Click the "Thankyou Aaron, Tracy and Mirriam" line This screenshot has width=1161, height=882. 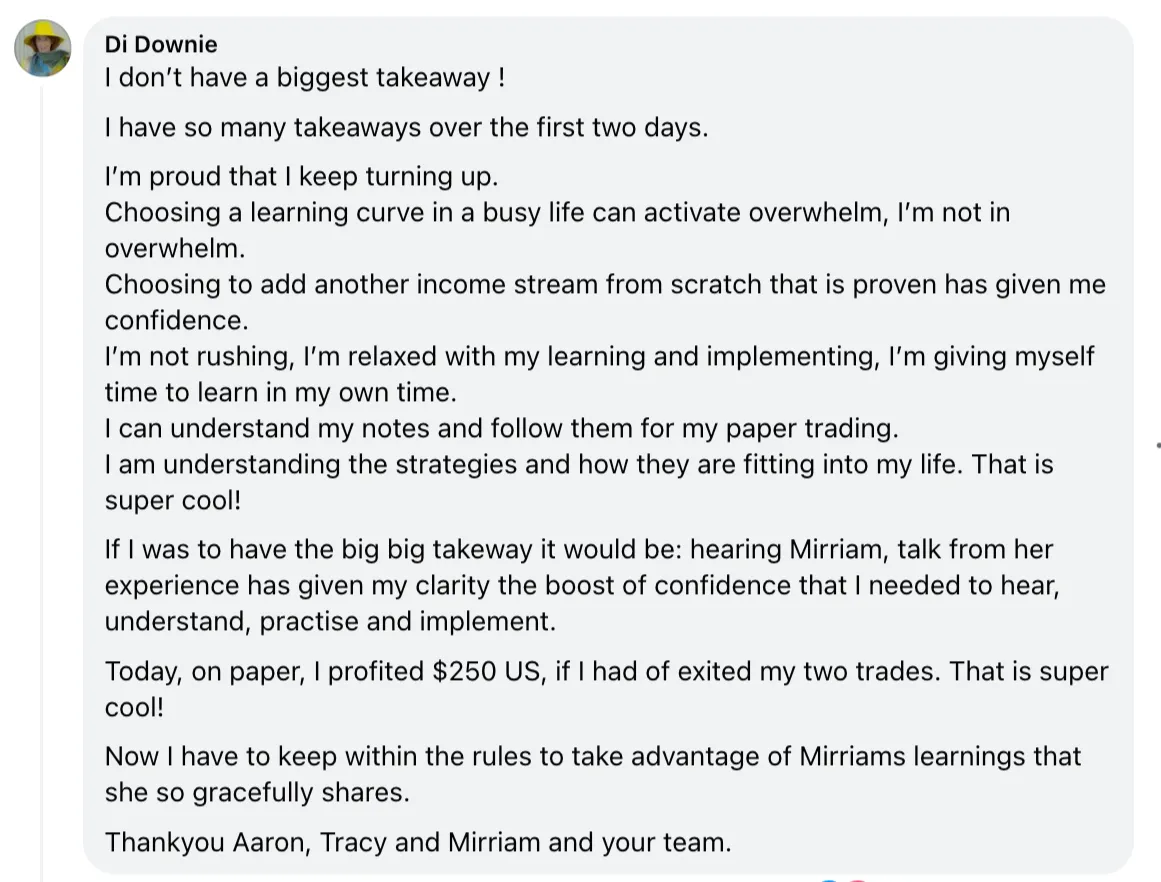click(x=418, y=843)
